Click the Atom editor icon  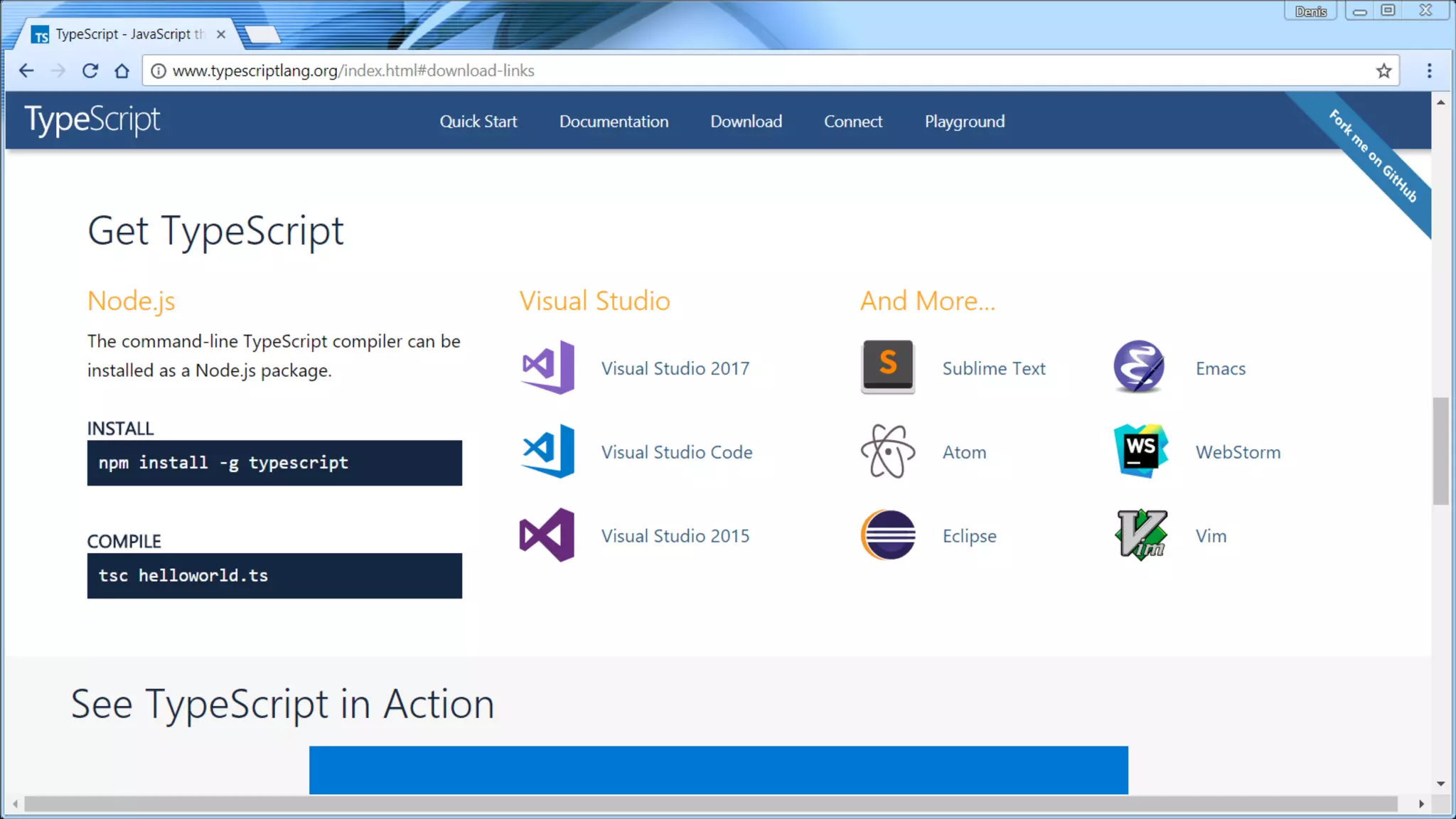888,451
